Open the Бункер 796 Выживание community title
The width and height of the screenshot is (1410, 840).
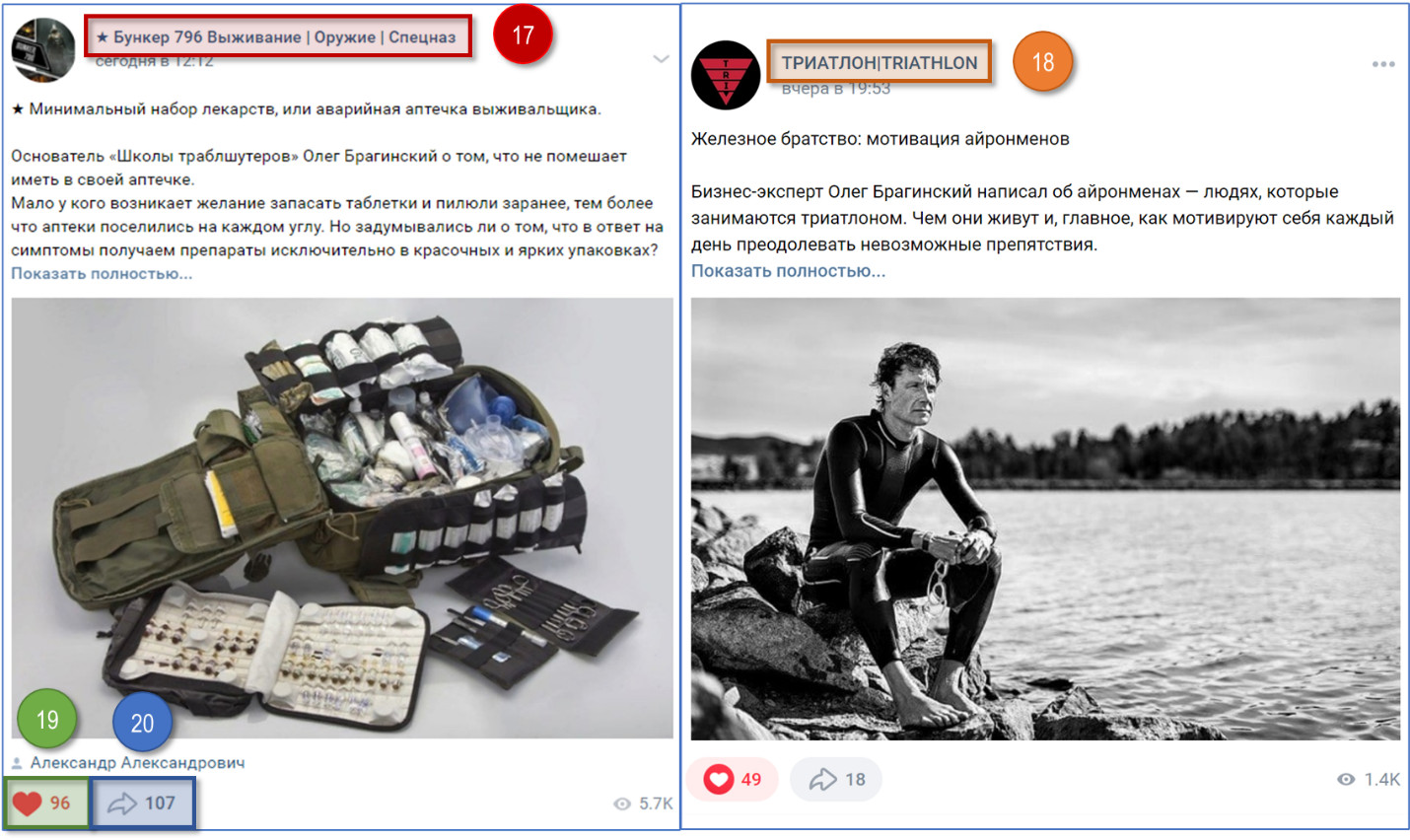tap(276, 36)
